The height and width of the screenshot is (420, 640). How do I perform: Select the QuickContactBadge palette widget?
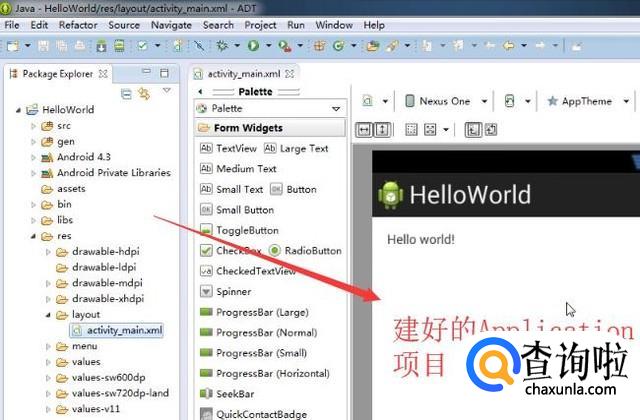(253, 414)
